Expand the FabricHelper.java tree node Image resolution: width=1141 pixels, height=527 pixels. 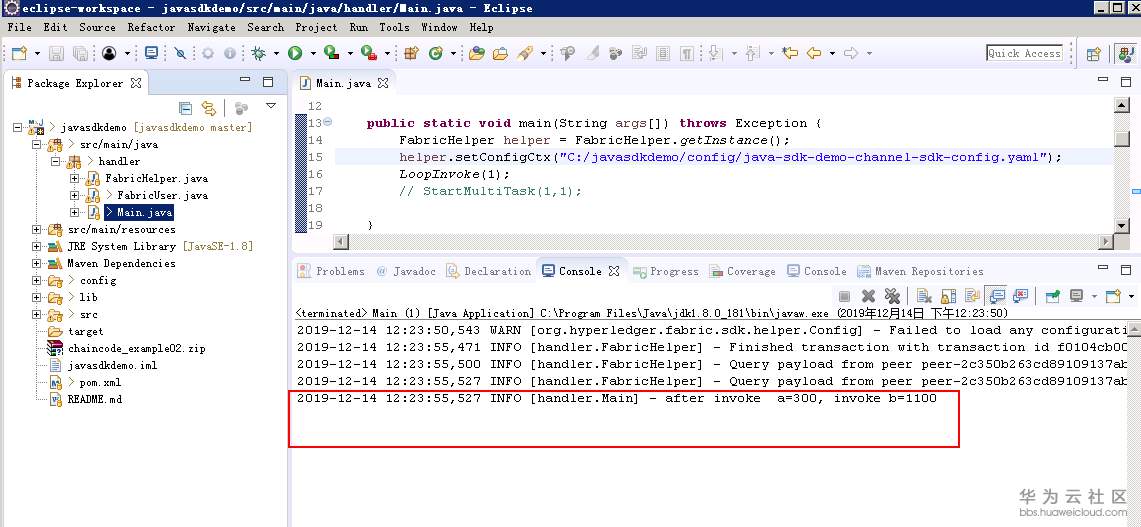pos(74,178)
